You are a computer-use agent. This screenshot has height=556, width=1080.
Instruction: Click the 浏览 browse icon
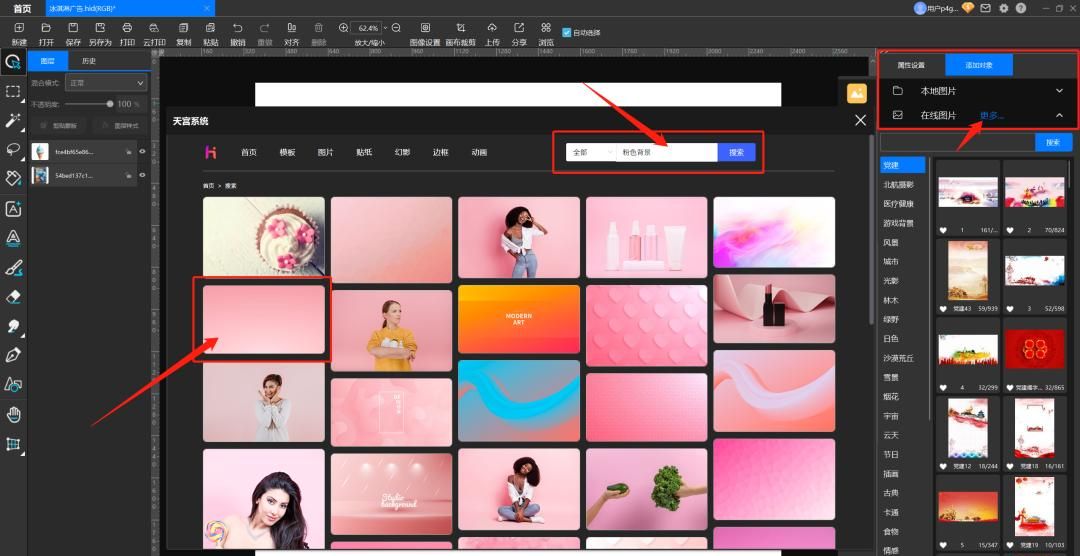pyautogui.click(x=546, y=28)
